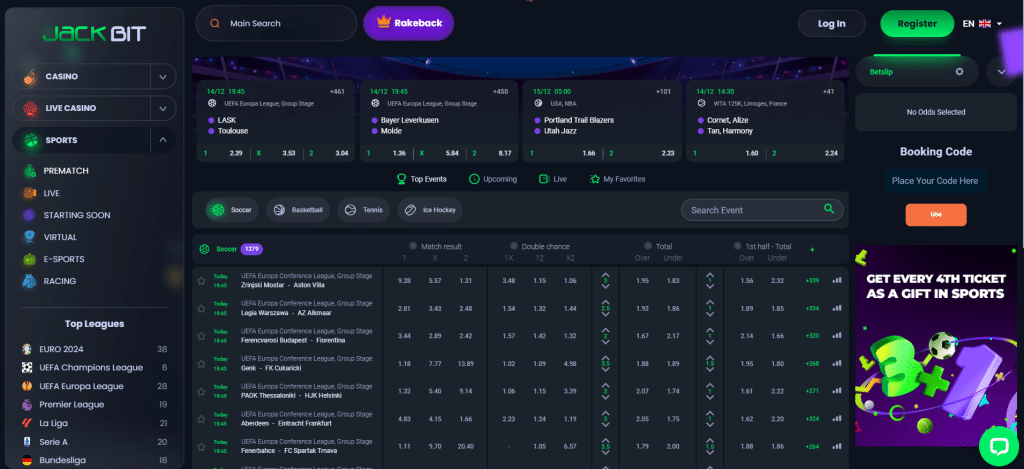
Task: Select the Soccer sport tab
Action: click(x=232, y=210)
